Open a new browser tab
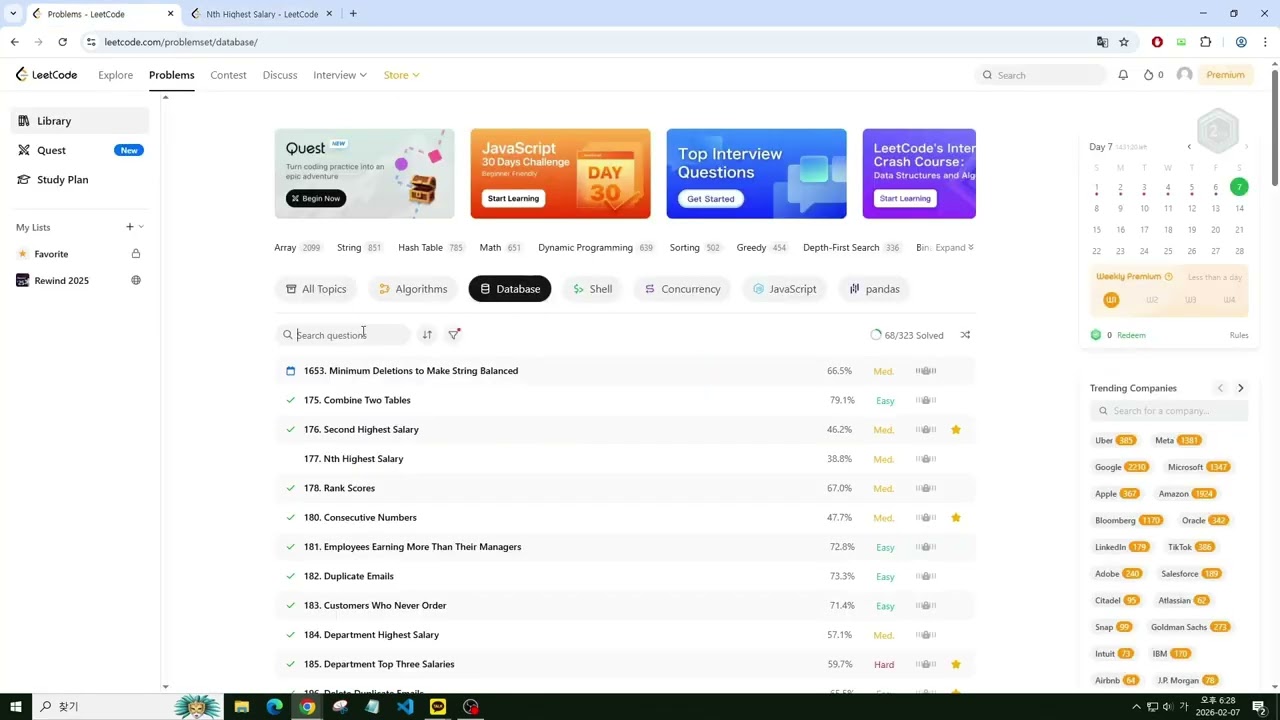Image resolution: width=1280 pixels, height=720 pixels. (353, 14)
